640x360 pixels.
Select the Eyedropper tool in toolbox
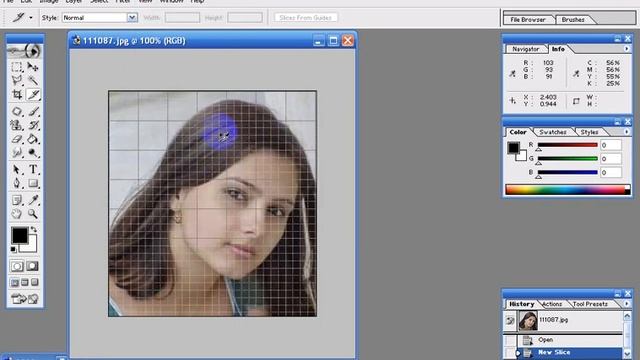pyautogui.click(x=33, y=200)
